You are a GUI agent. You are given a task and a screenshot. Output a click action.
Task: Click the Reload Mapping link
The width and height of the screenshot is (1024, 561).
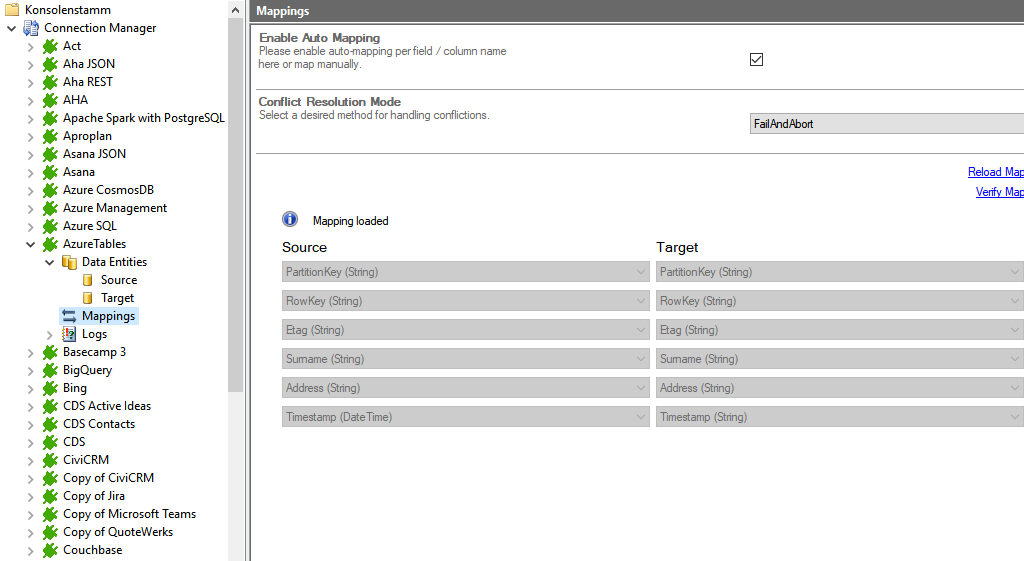995,172
